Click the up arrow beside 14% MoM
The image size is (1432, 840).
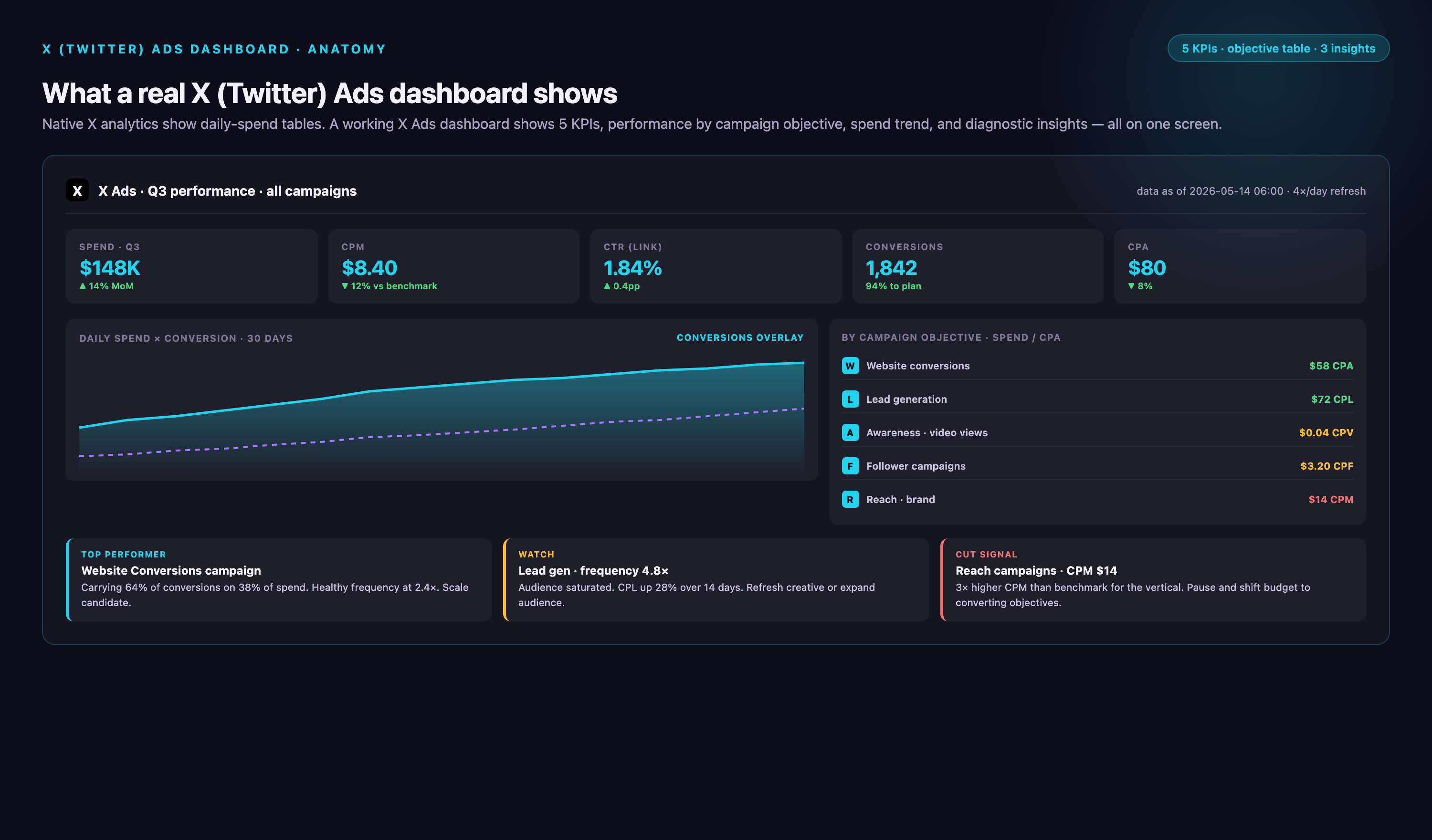coord(83,286)
